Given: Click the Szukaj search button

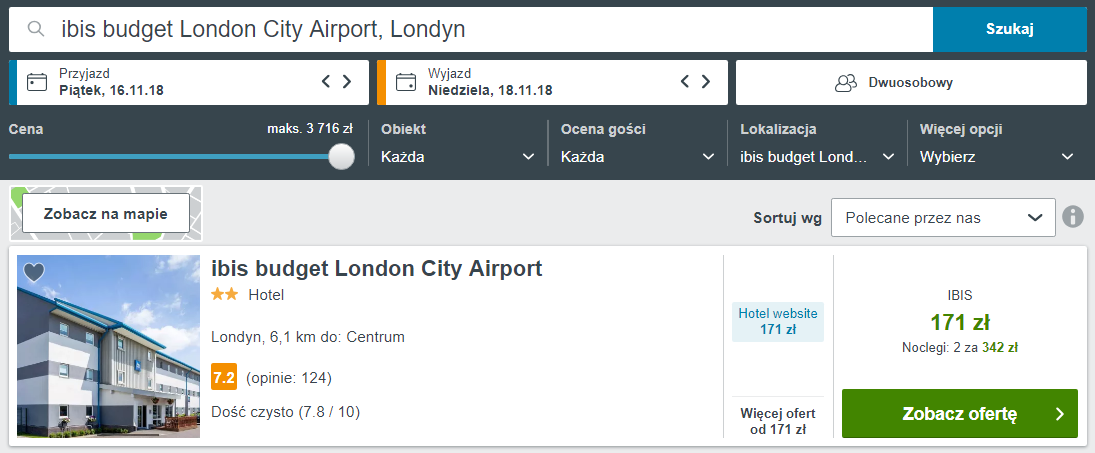Looking at the screenshot, I should tap(1010, 29).
